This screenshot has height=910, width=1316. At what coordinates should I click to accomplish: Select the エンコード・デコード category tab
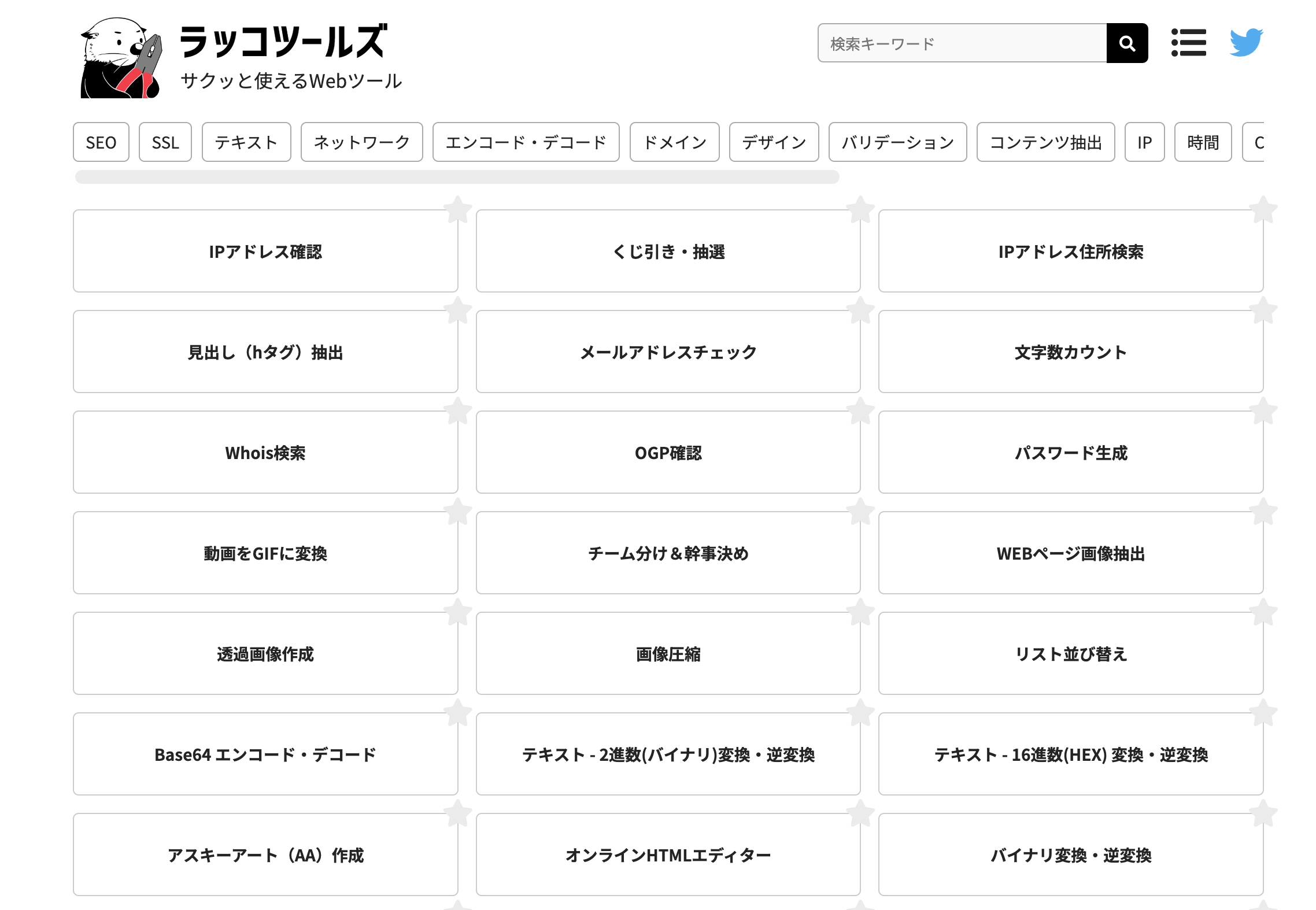tap(526, 142)
